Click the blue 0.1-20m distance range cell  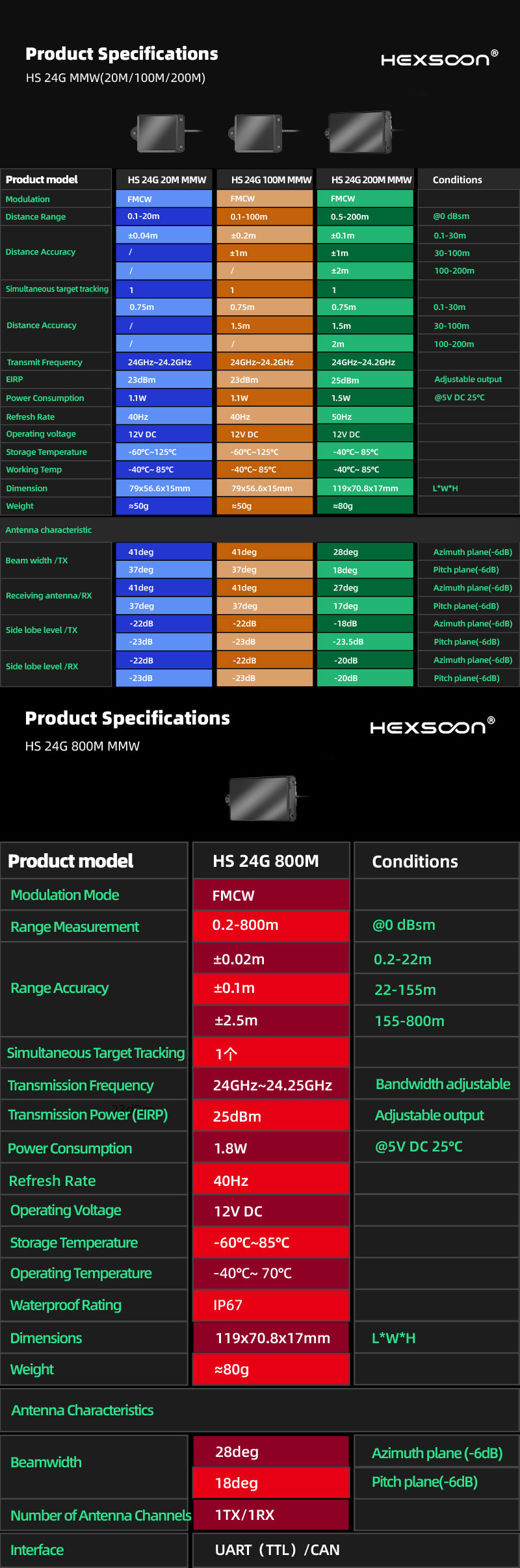pyautogui.click(x=164, y=216)
